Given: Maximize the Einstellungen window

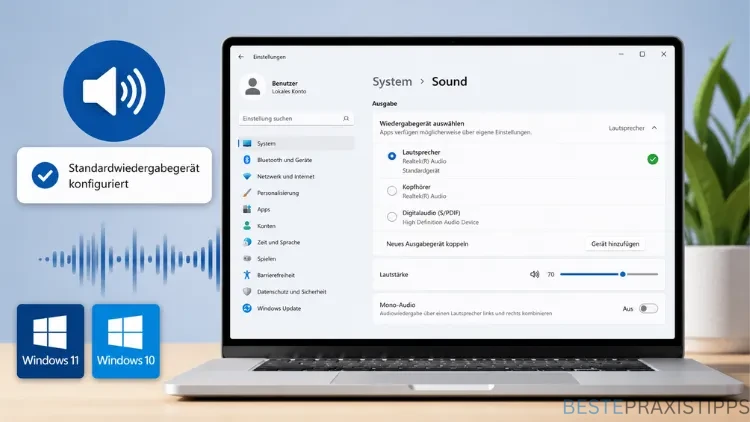Looking at the screenshot, I should point(642,54).
